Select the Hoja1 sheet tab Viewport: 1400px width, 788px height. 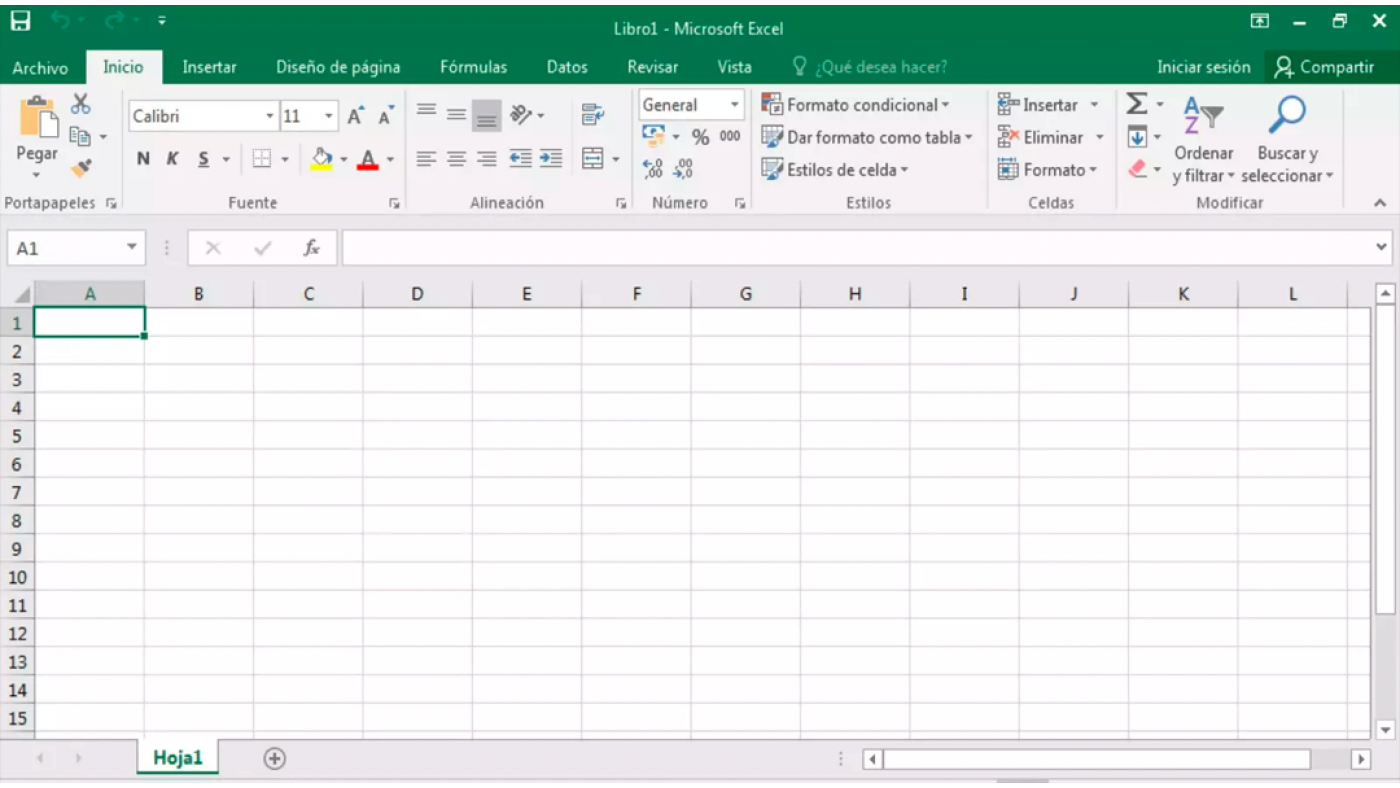[178, 758]
